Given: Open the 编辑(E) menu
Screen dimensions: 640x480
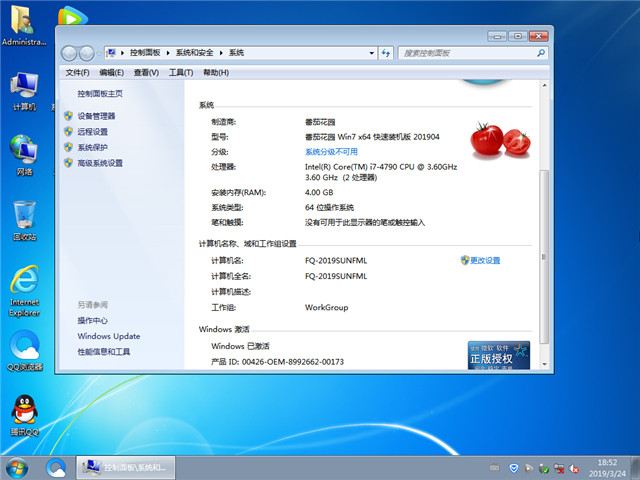Looking at the screenshot, I should (x=111, y=73).
